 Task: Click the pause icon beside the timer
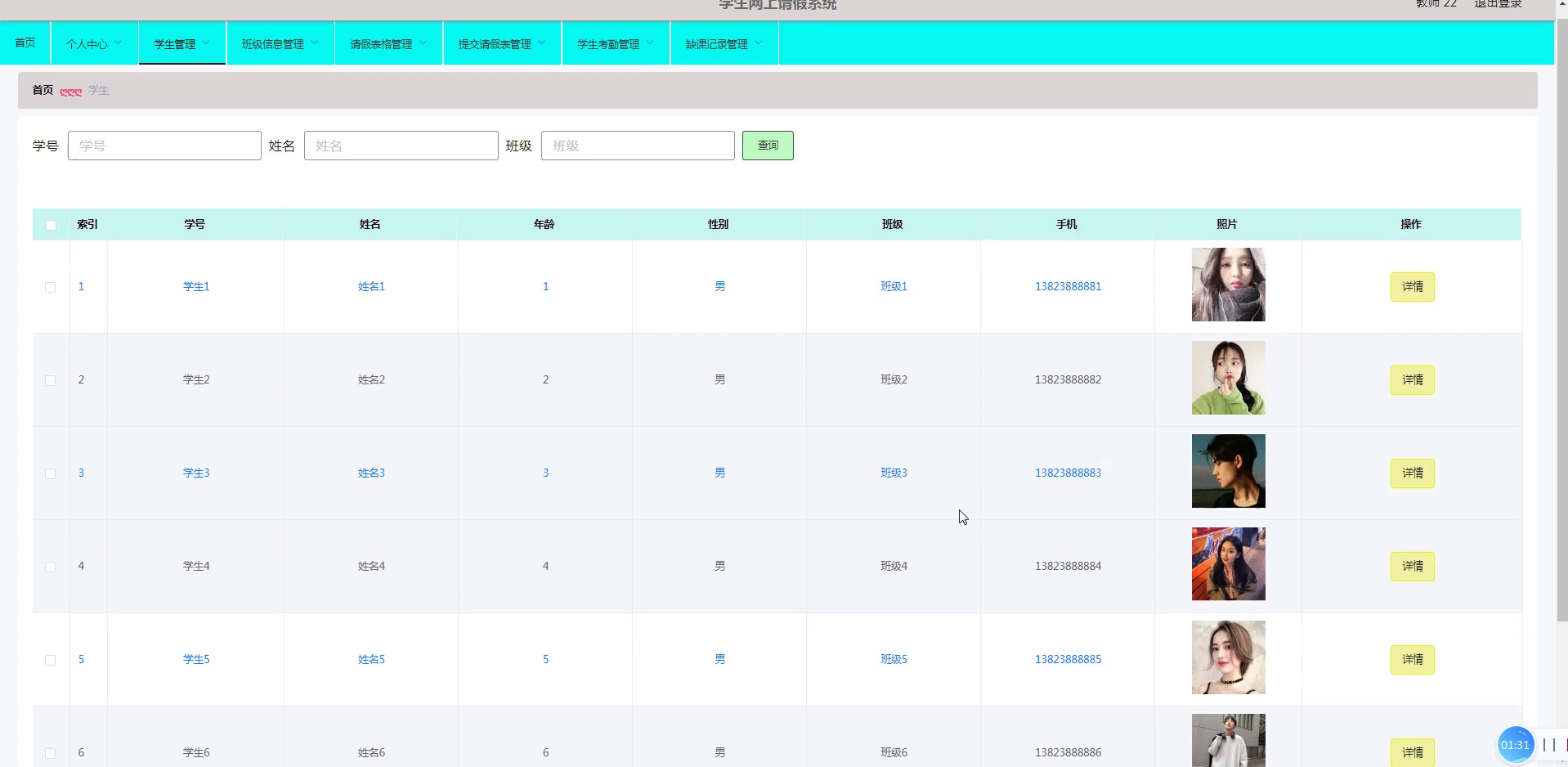[x=1548, y=745]
